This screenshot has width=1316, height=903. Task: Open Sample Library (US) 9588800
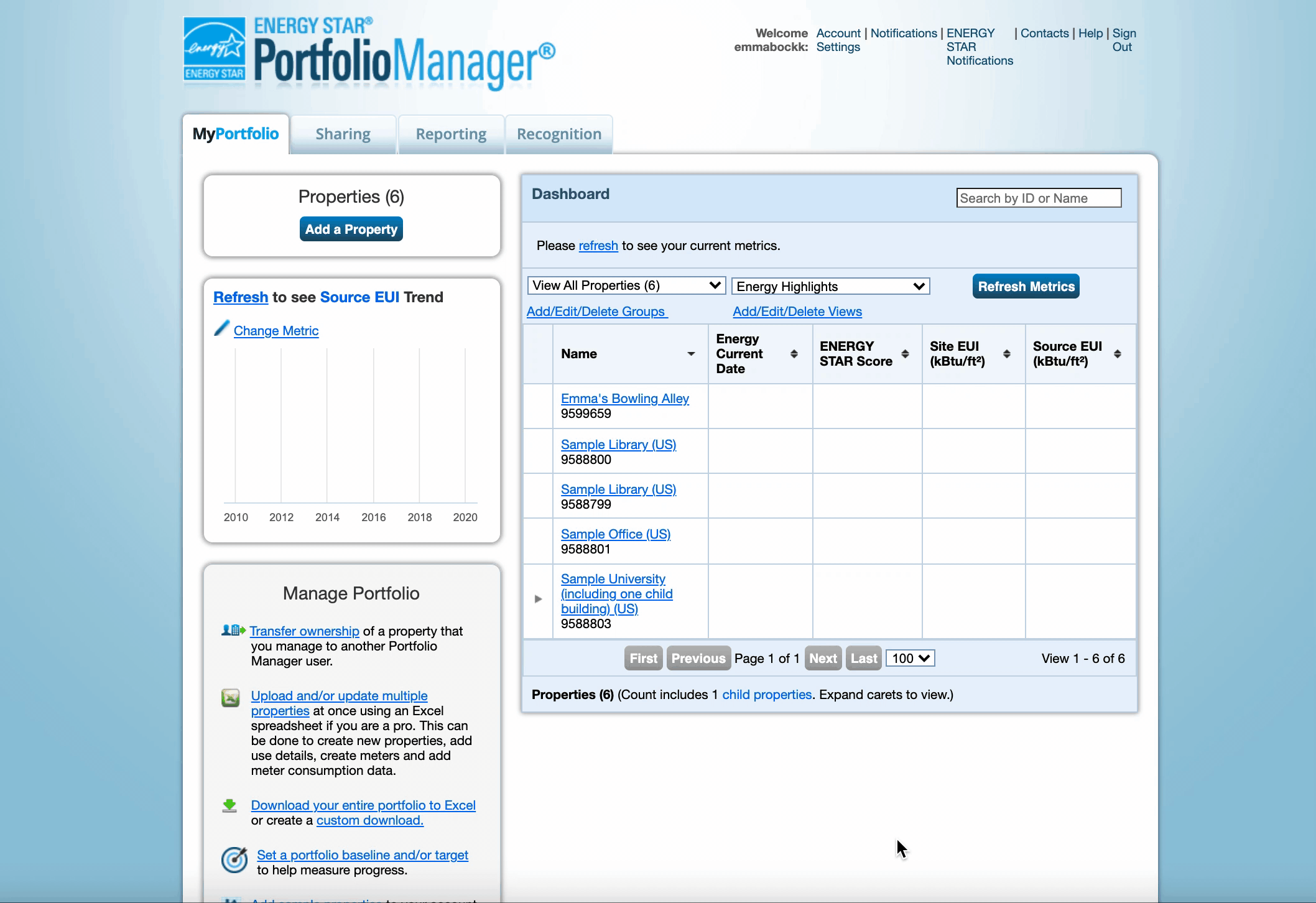[618, 445]
